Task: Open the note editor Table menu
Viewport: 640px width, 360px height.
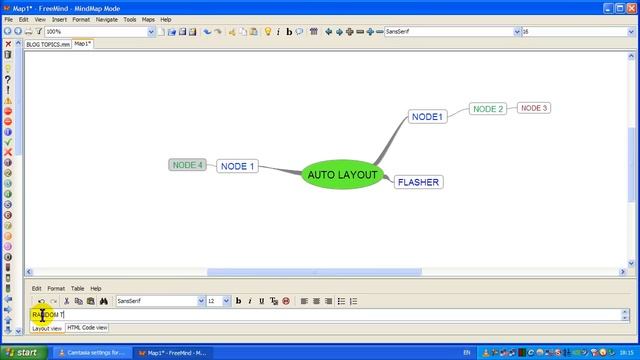Action: [78, 289]
